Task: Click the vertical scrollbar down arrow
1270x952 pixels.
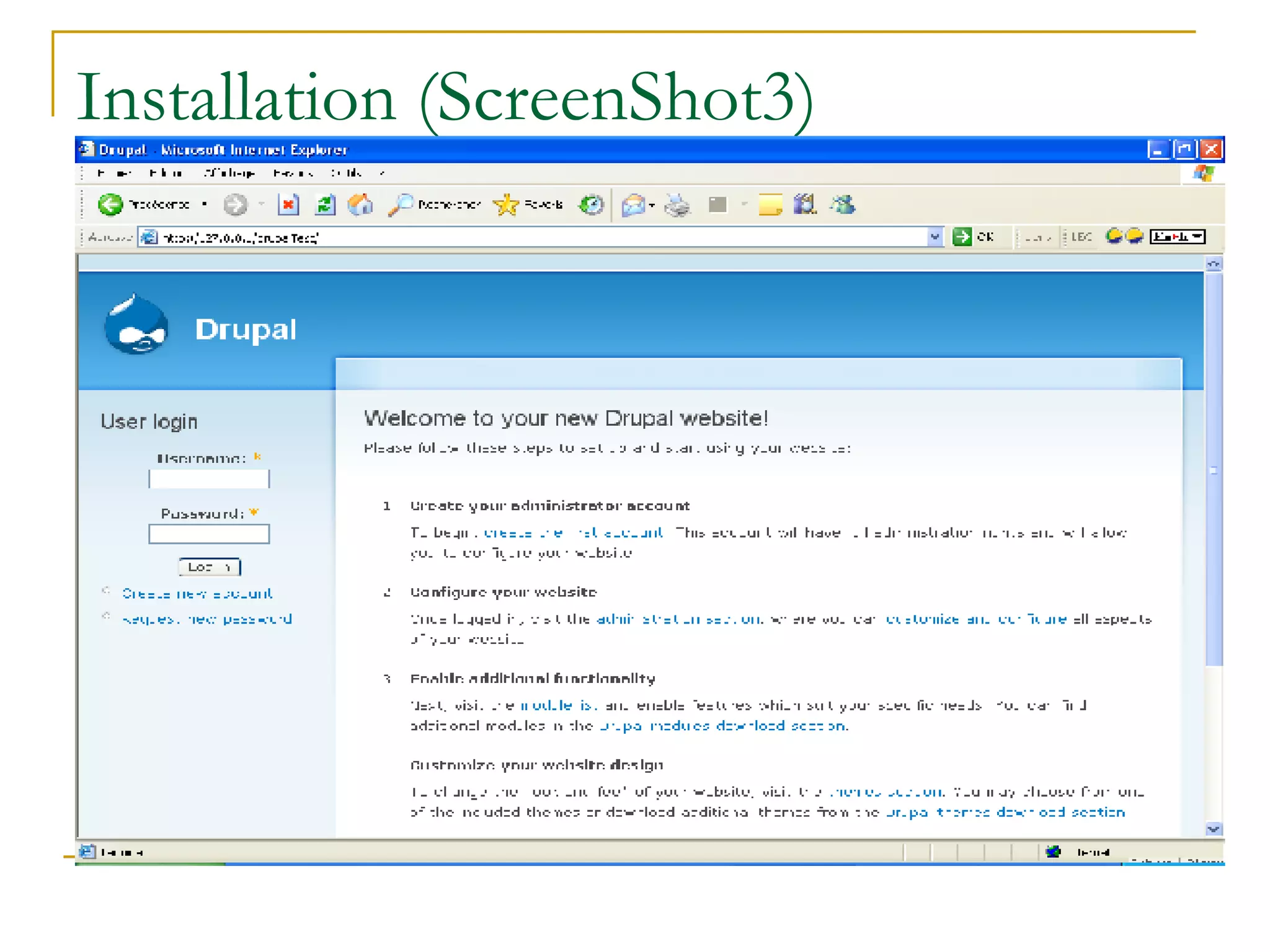Action: [1214, 829]
